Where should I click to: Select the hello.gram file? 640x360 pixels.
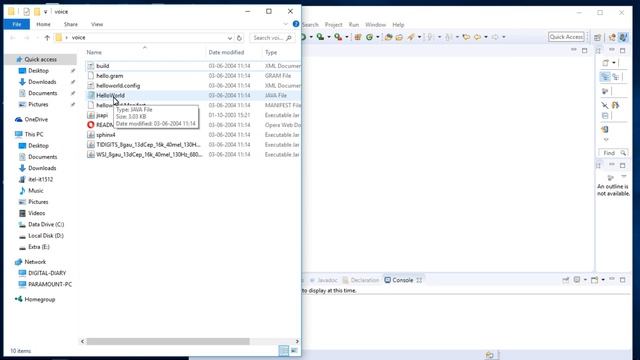tap(109, 76)
